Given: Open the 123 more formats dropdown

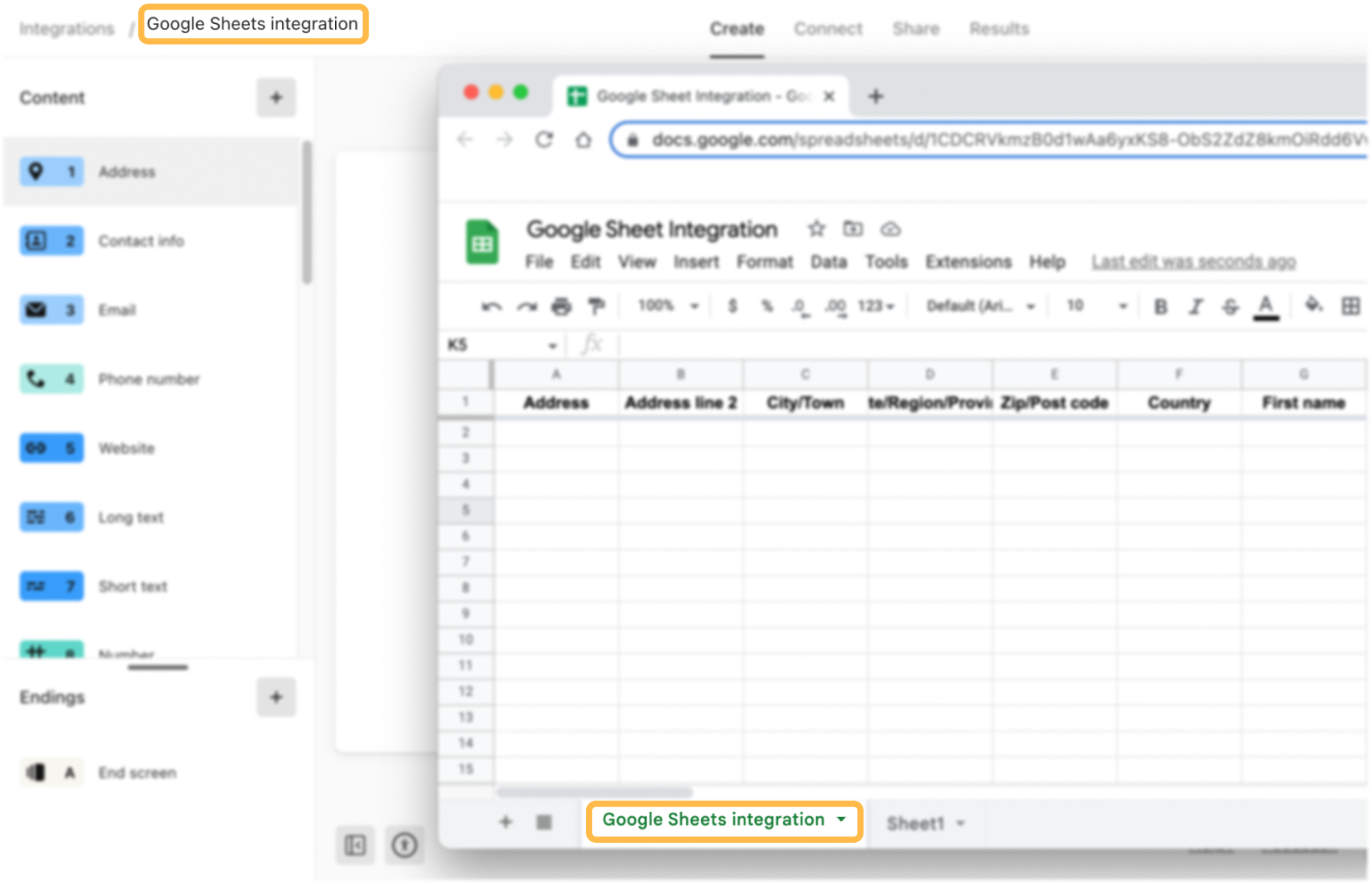Looking at the screenshot, I should tap(876, 306).
